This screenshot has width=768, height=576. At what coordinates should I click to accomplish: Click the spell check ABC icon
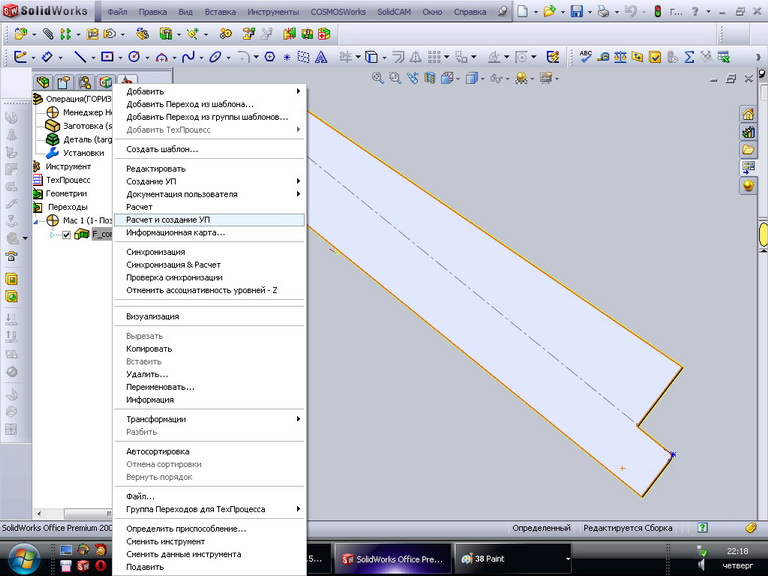click(x=586, y=57)
